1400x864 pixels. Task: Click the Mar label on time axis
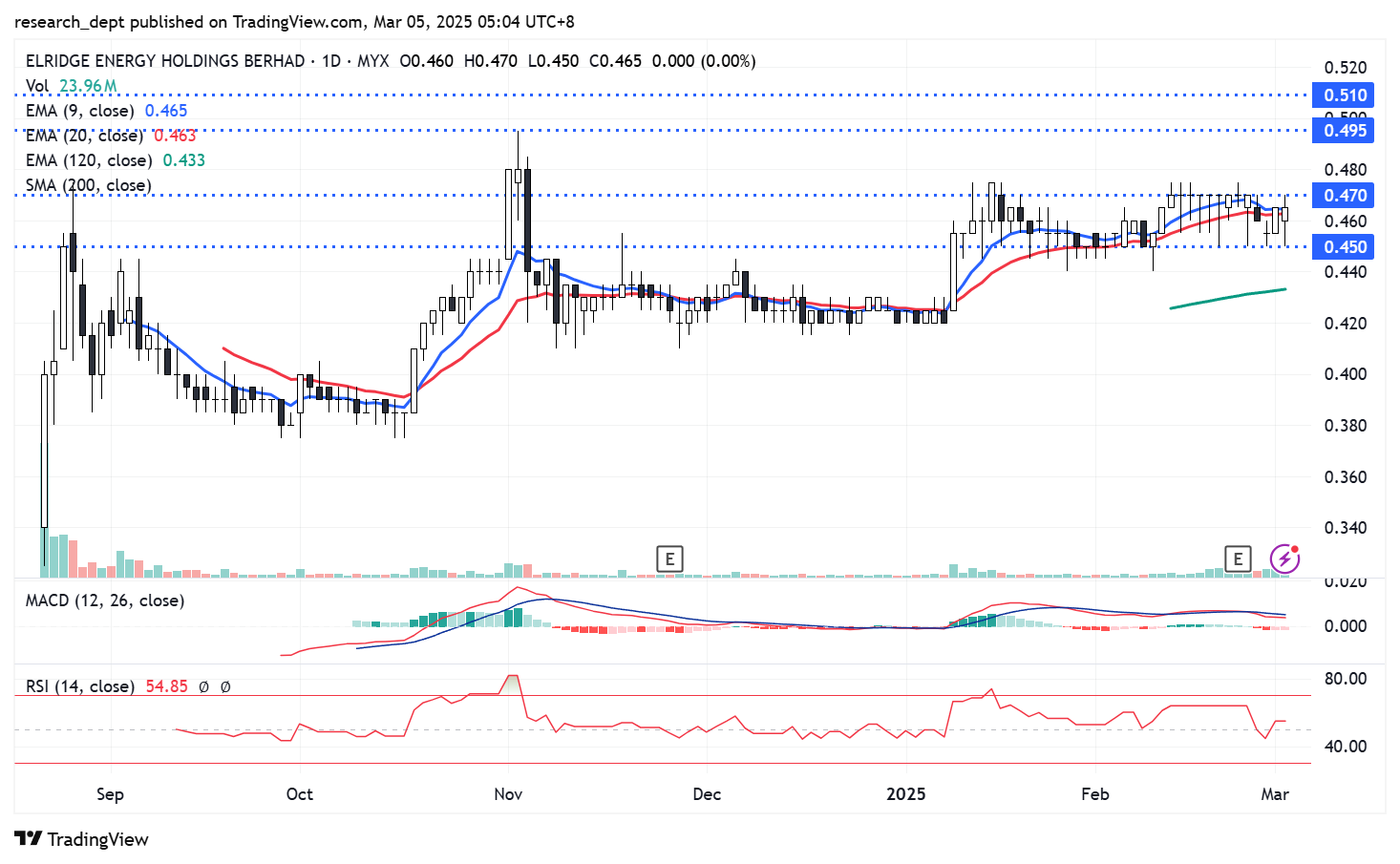tap(1275, 794)
